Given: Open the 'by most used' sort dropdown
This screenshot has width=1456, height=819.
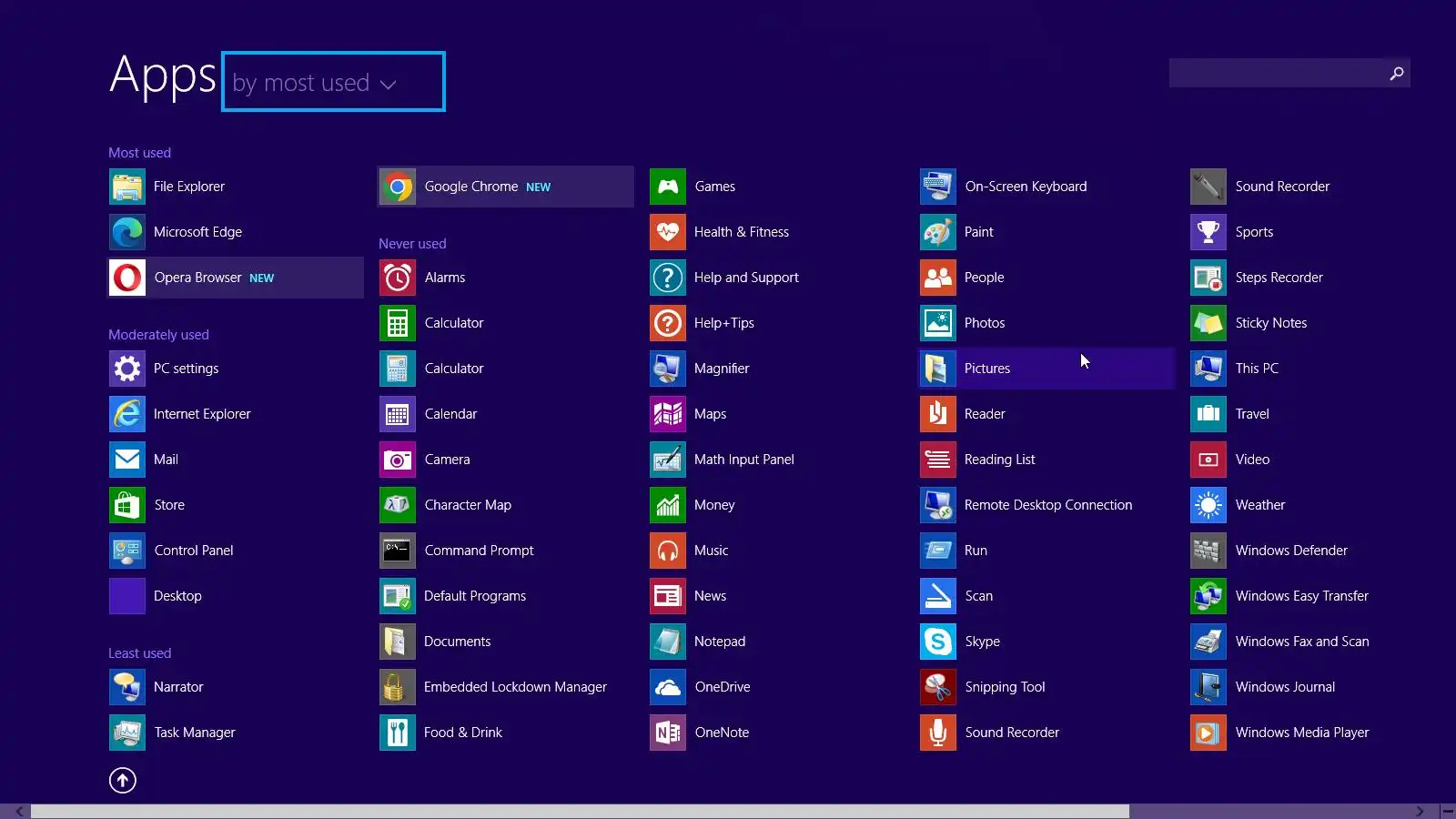Looking at the screenshot, I should click(x=333, y=82).
